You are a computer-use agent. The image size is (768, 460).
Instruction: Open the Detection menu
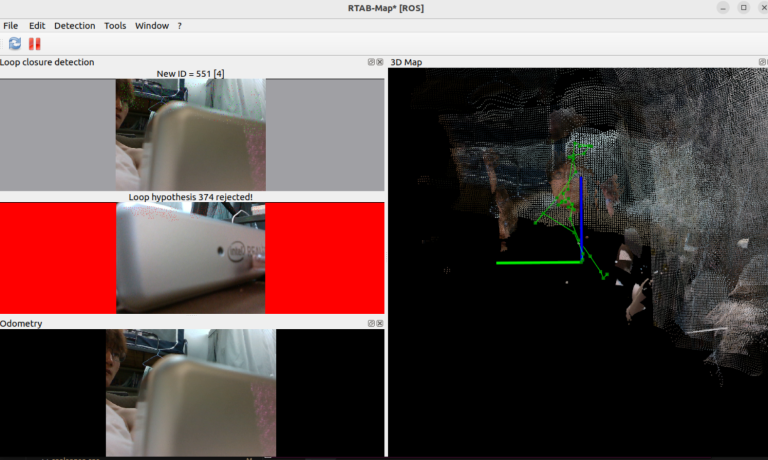[x=75, y=25]
